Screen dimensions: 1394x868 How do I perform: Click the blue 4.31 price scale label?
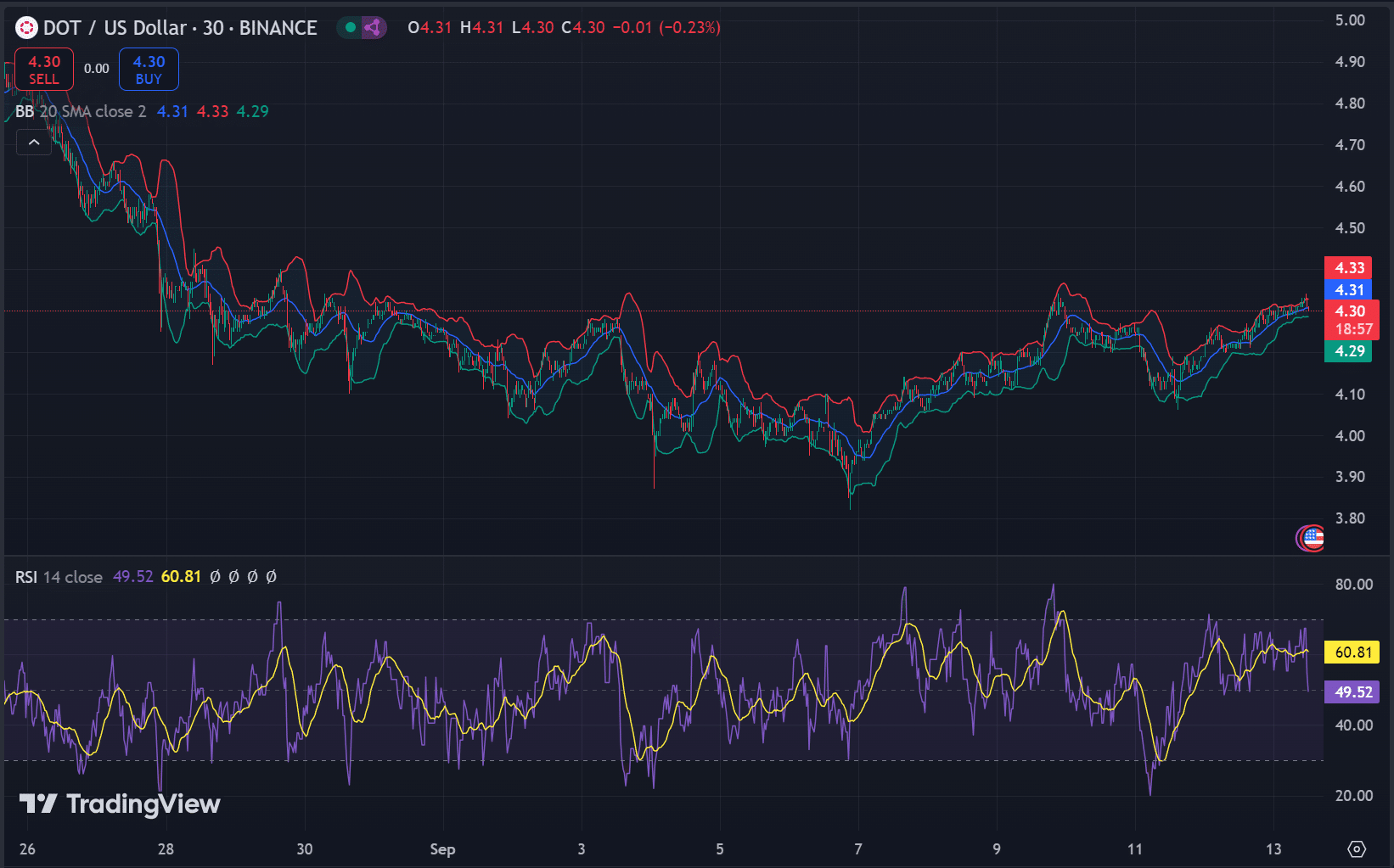click(x=1348, y=290)
